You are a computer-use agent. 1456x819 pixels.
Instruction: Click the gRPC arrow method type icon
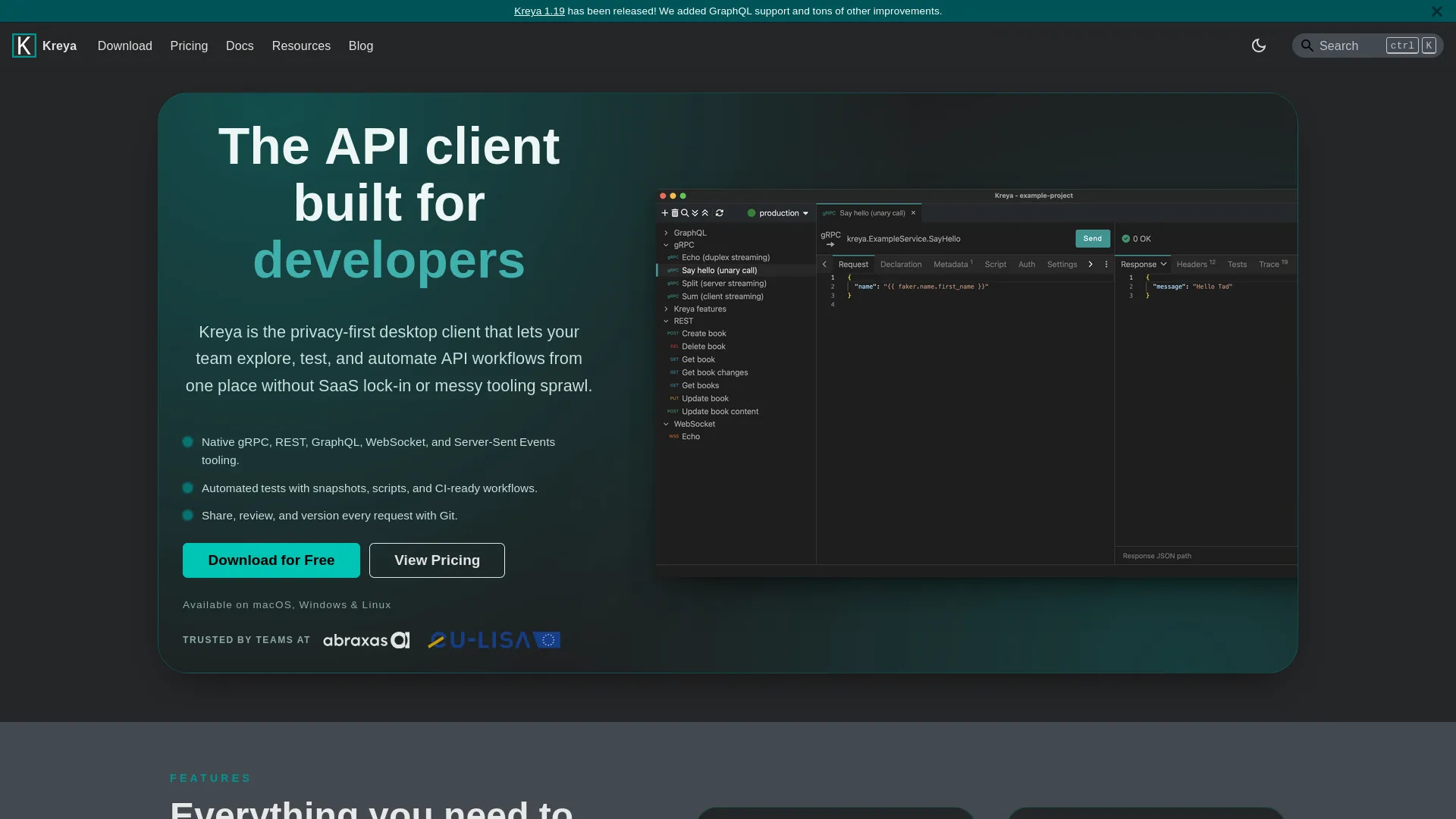[x=830, y=240]
